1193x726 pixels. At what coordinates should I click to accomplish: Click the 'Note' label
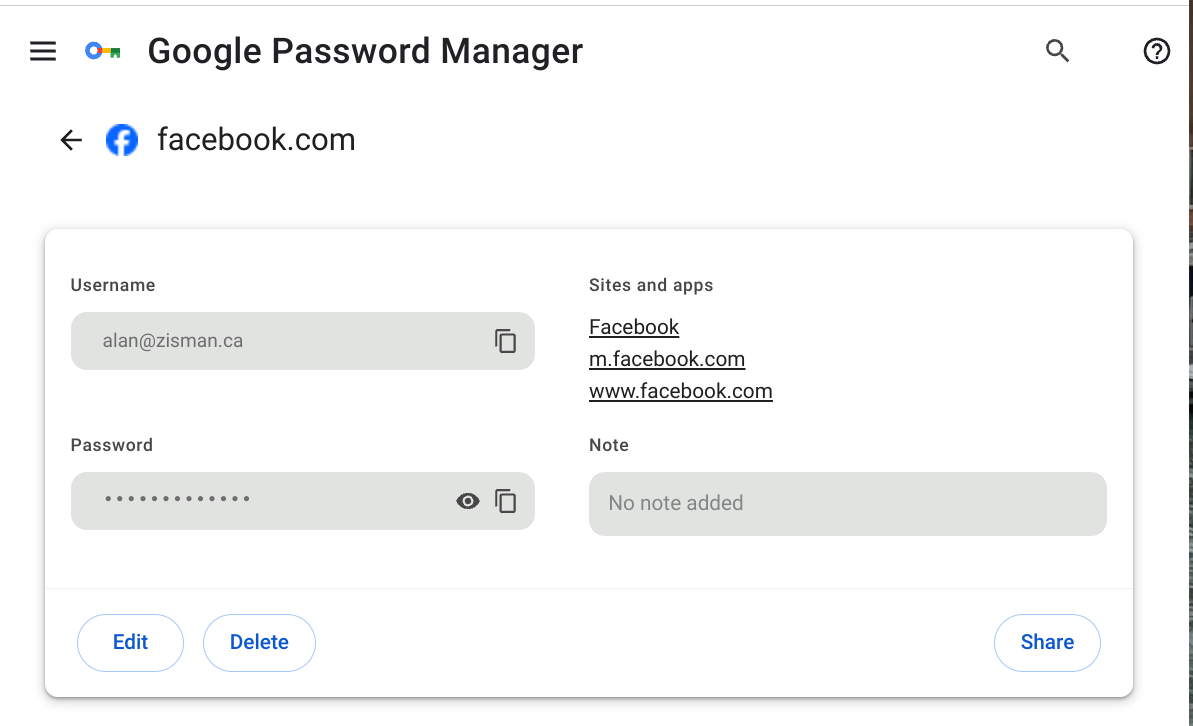click(609, 445)
